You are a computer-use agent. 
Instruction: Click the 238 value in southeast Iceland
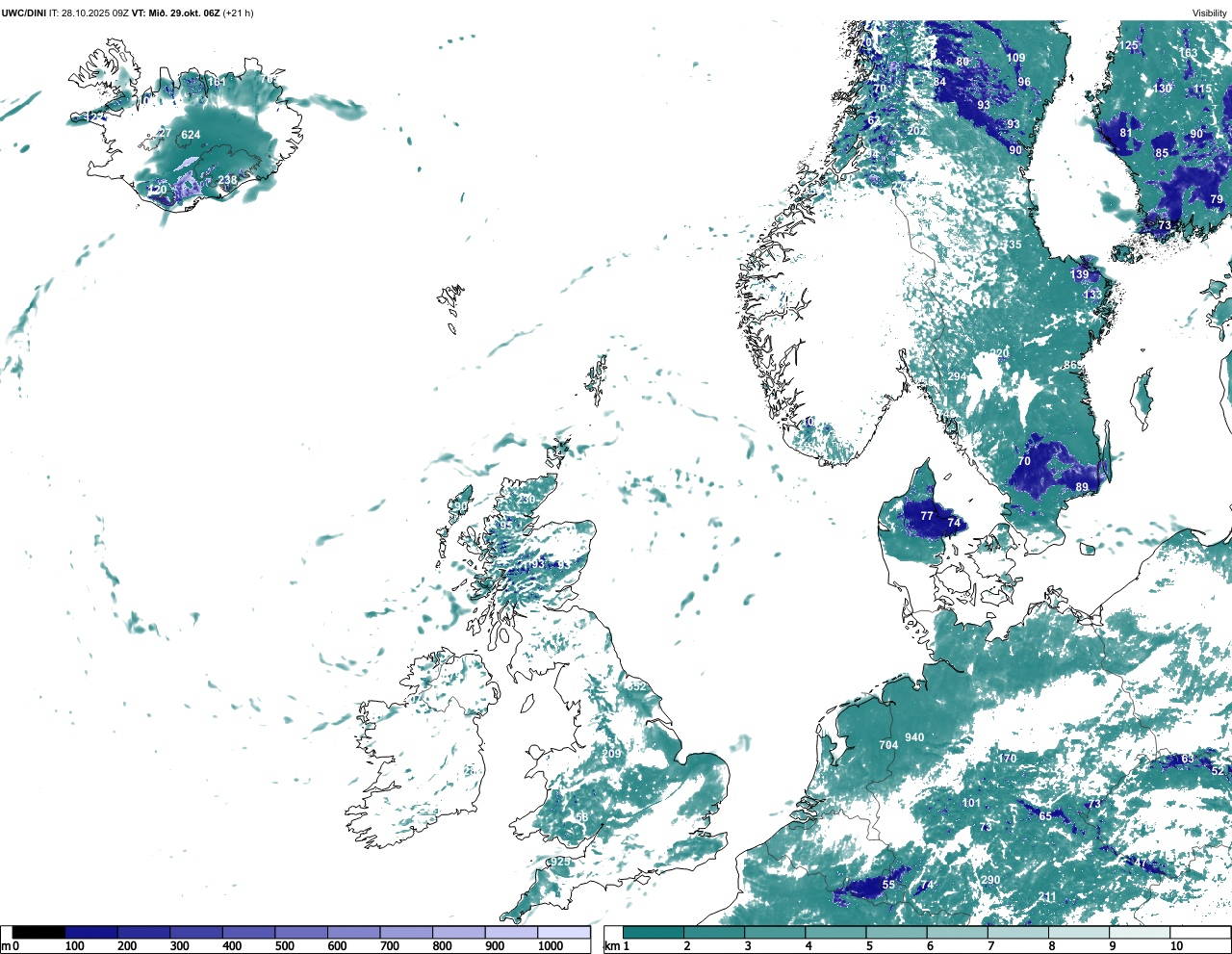click(227, 180)
